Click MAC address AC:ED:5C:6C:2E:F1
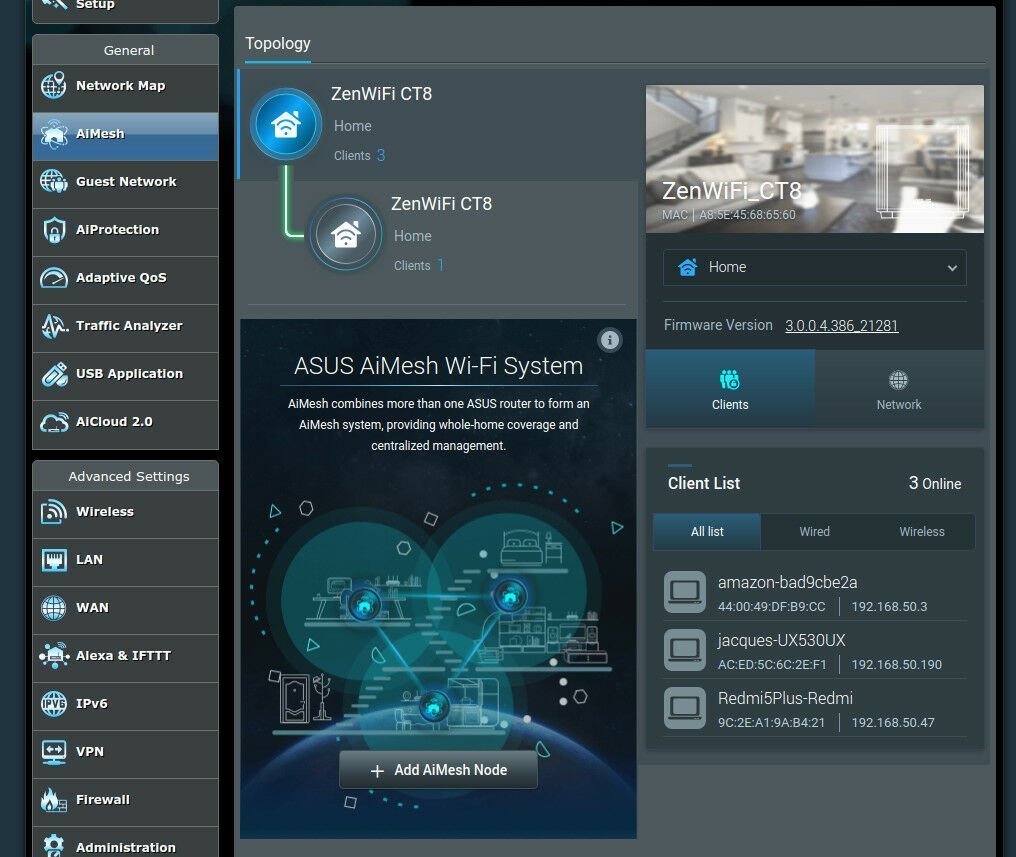 772,665
